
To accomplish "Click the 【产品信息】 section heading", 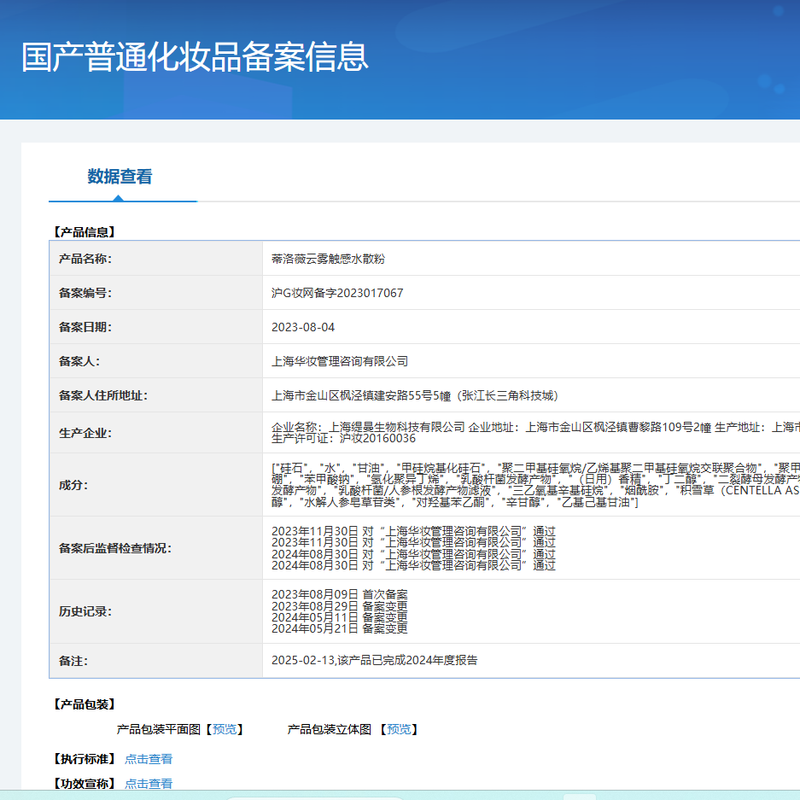I will pos(84,232).
